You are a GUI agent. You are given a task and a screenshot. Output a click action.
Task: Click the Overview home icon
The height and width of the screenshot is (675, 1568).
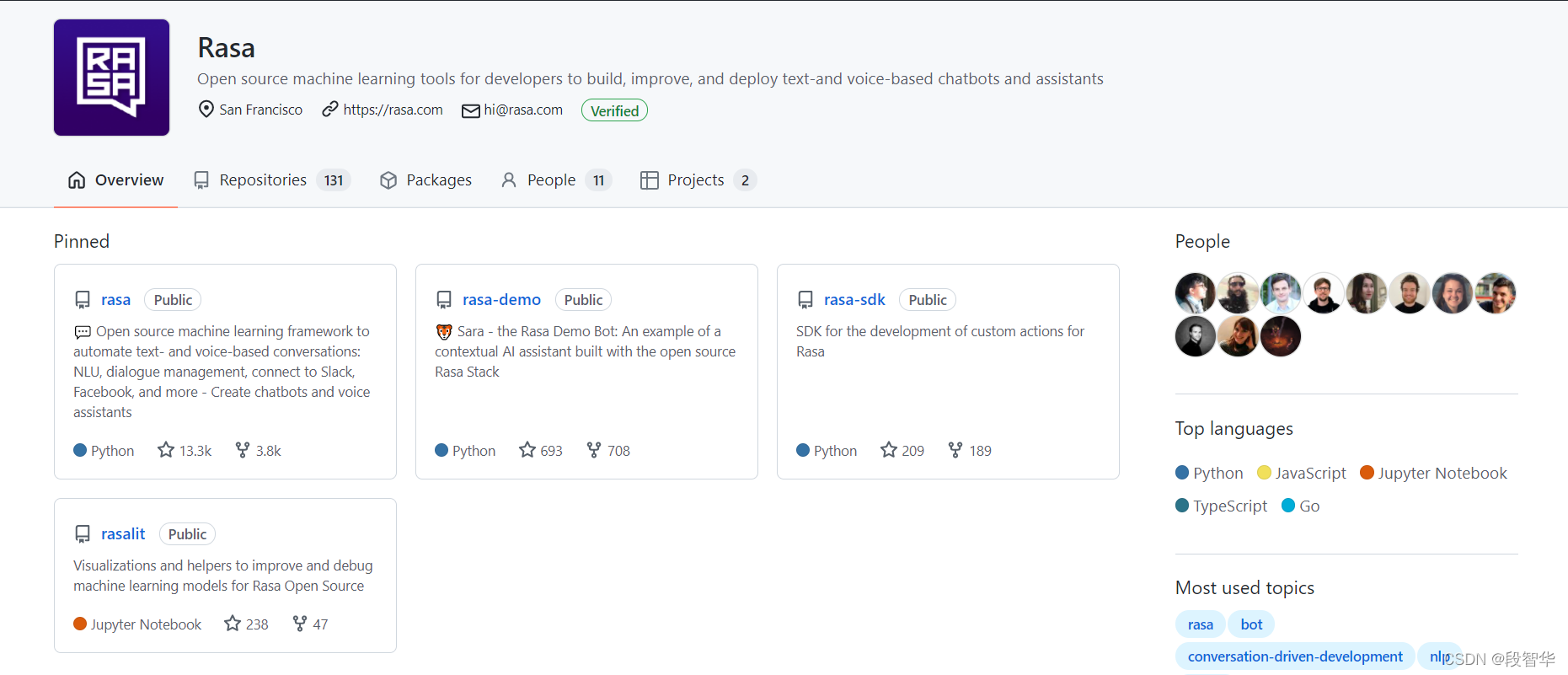pyautogui.click(x=77, y=180)
